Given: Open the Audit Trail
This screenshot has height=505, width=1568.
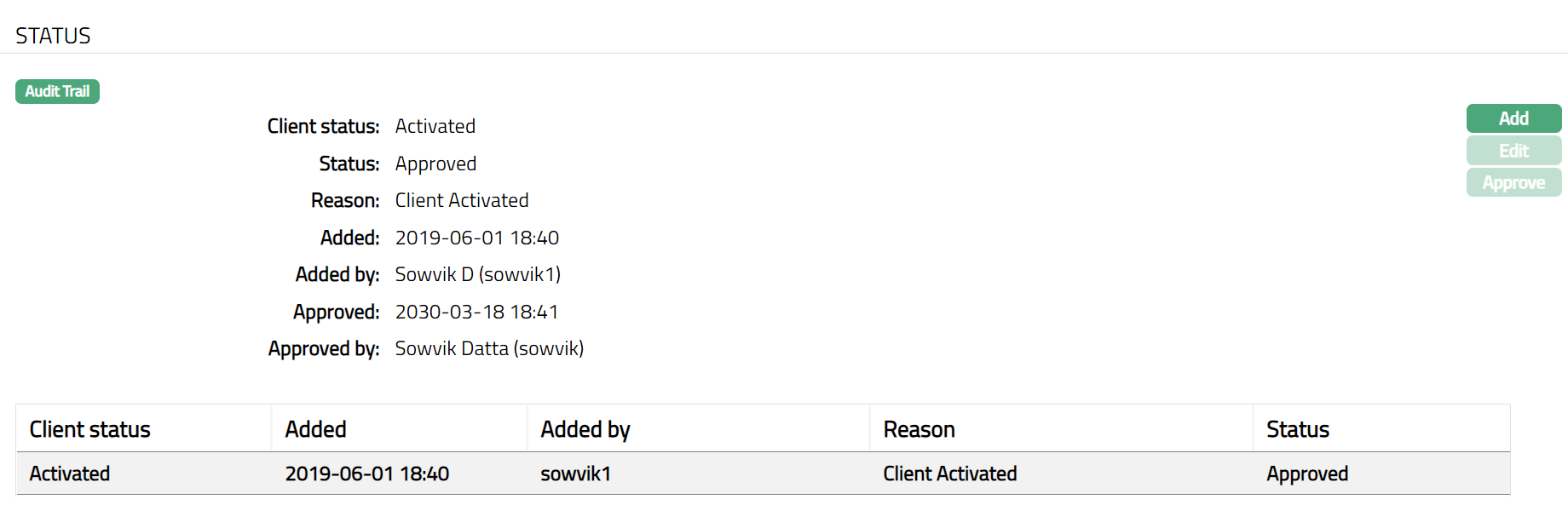Looking at the screenshot, I should tap(57, 91).
